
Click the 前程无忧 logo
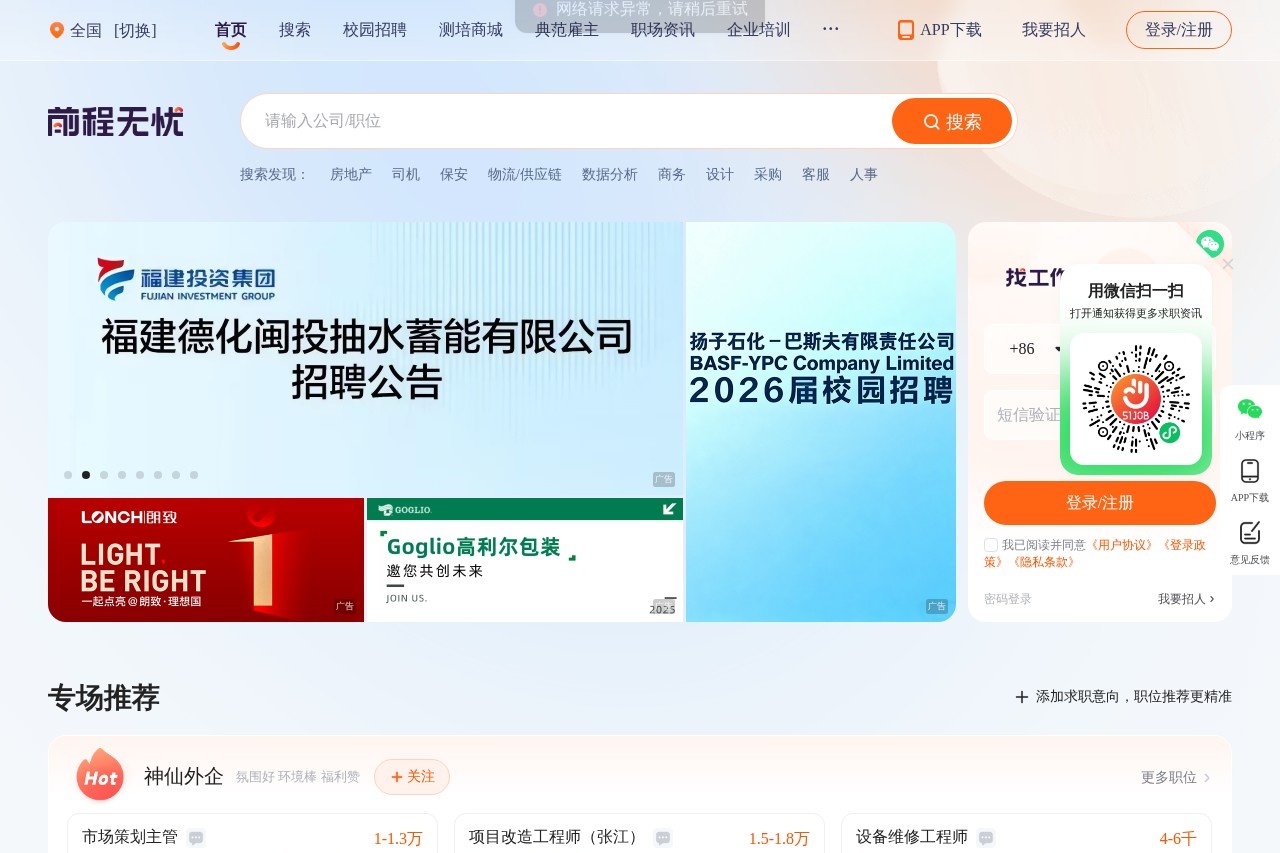pyautogui.click(x=116, y=121)
